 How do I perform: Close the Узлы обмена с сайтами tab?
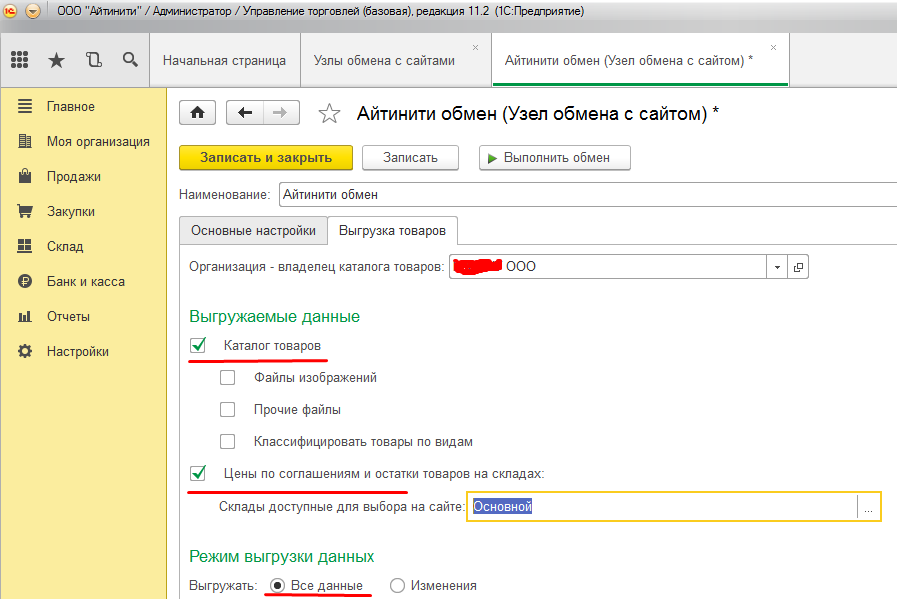(475, 47)
